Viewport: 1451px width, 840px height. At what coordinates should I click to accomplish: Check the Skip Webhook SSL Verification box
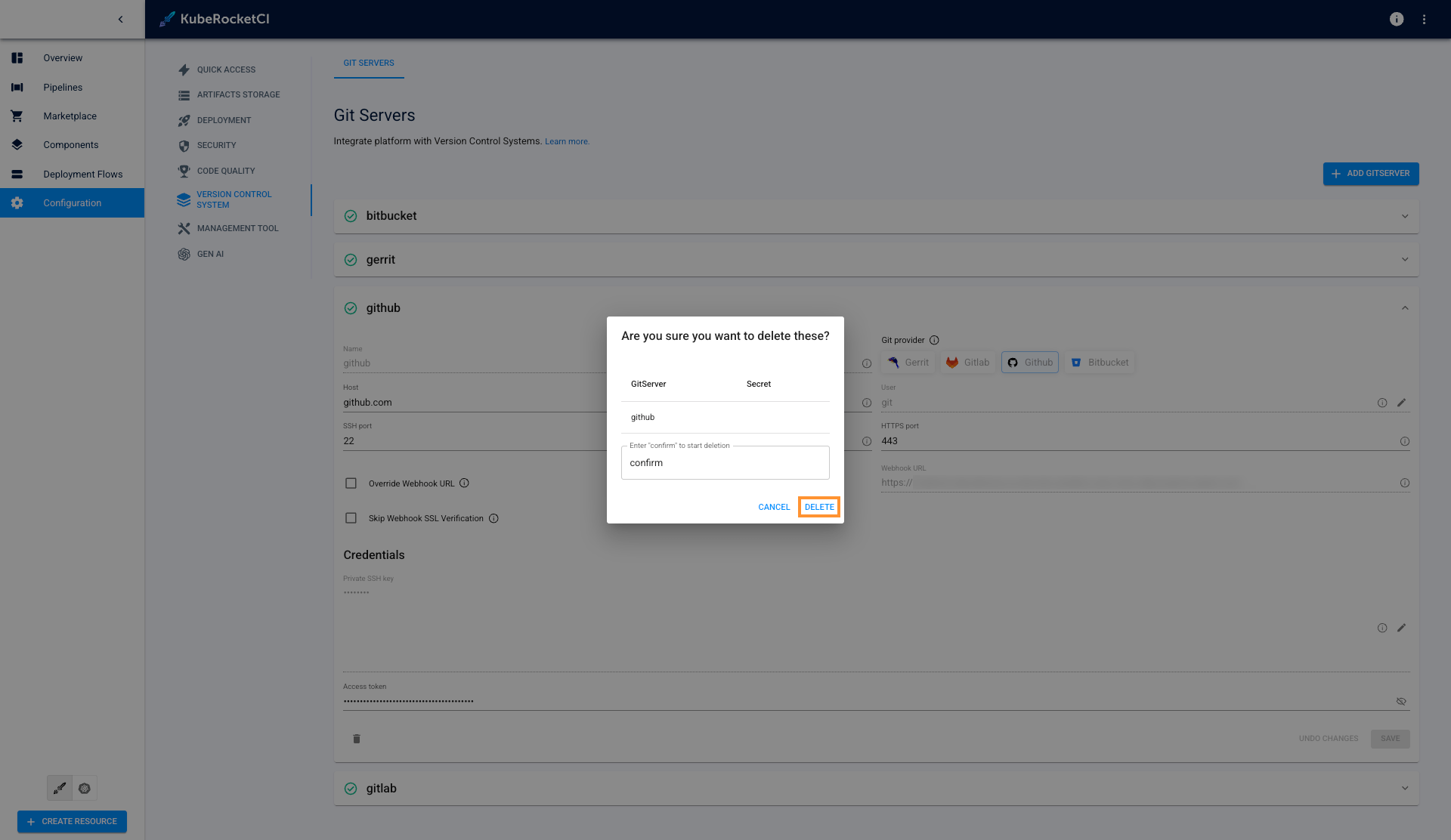(351, 518)
